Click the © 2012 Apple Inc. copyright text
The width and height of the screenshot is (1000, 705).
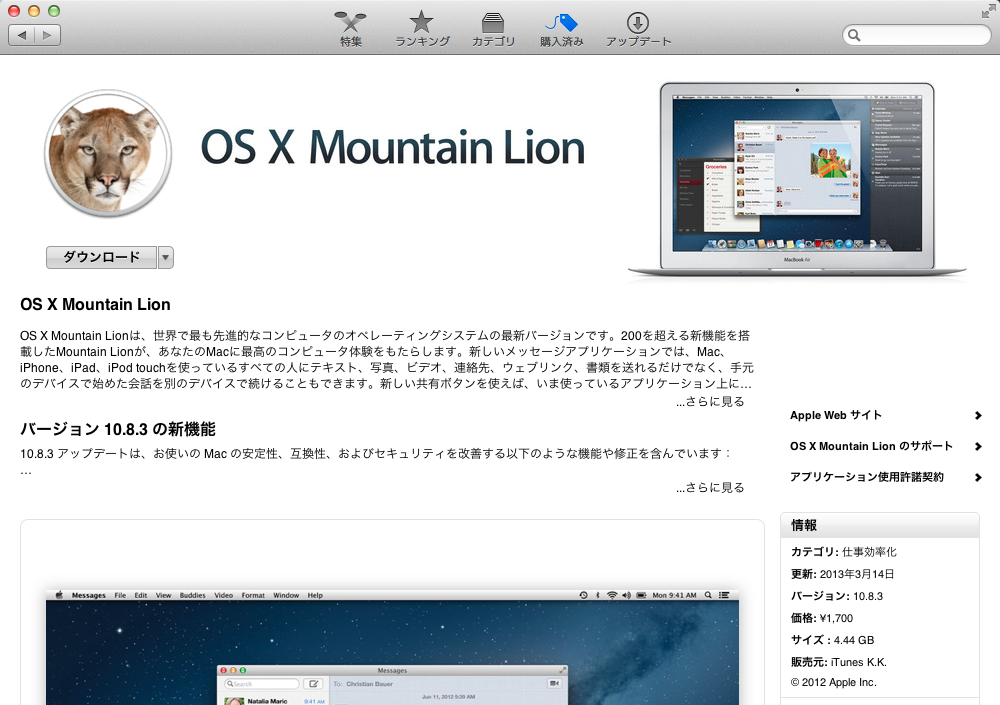tap(834, 682)
